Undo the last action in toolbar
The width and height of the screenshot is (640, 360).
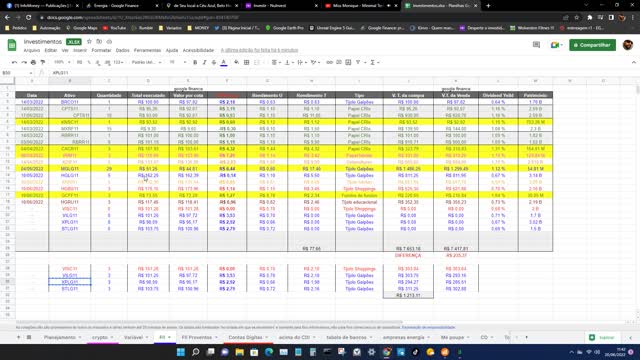(14, 62)
